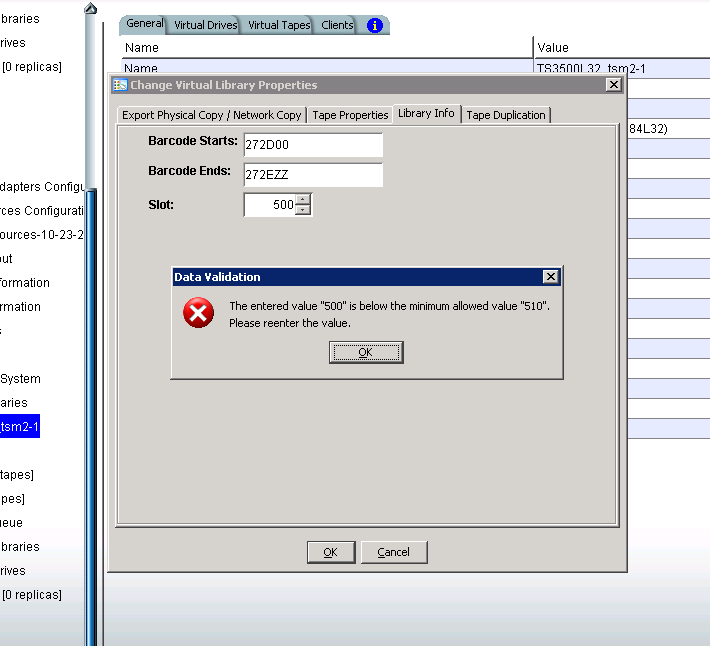710x646 pixels.
Task: Close the Change Virtual Library Properties window
Action: coord(613,85)
